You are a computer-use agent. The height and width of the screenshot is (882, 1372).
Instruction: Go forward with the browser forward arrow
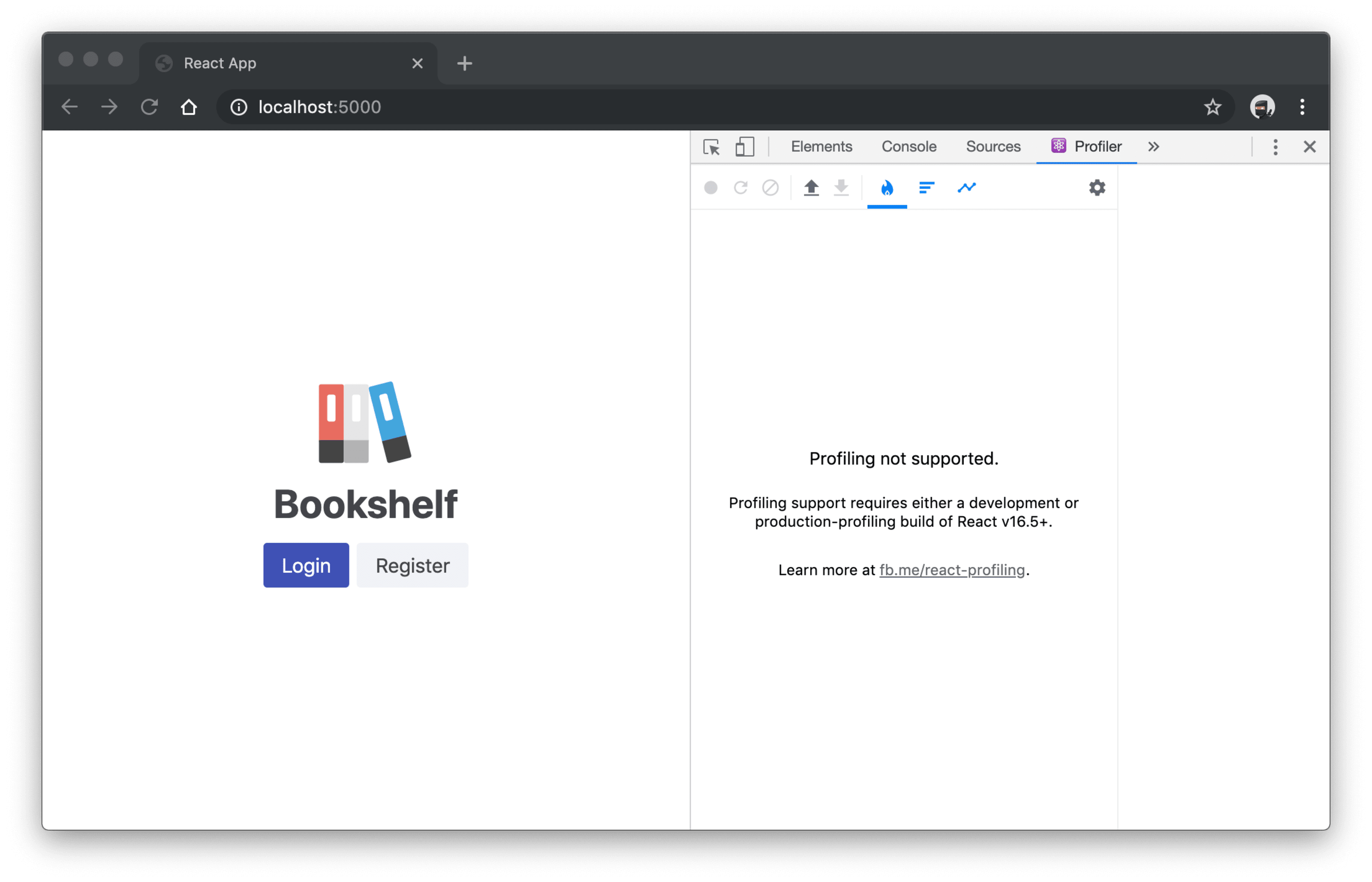[x=109, y=107]
